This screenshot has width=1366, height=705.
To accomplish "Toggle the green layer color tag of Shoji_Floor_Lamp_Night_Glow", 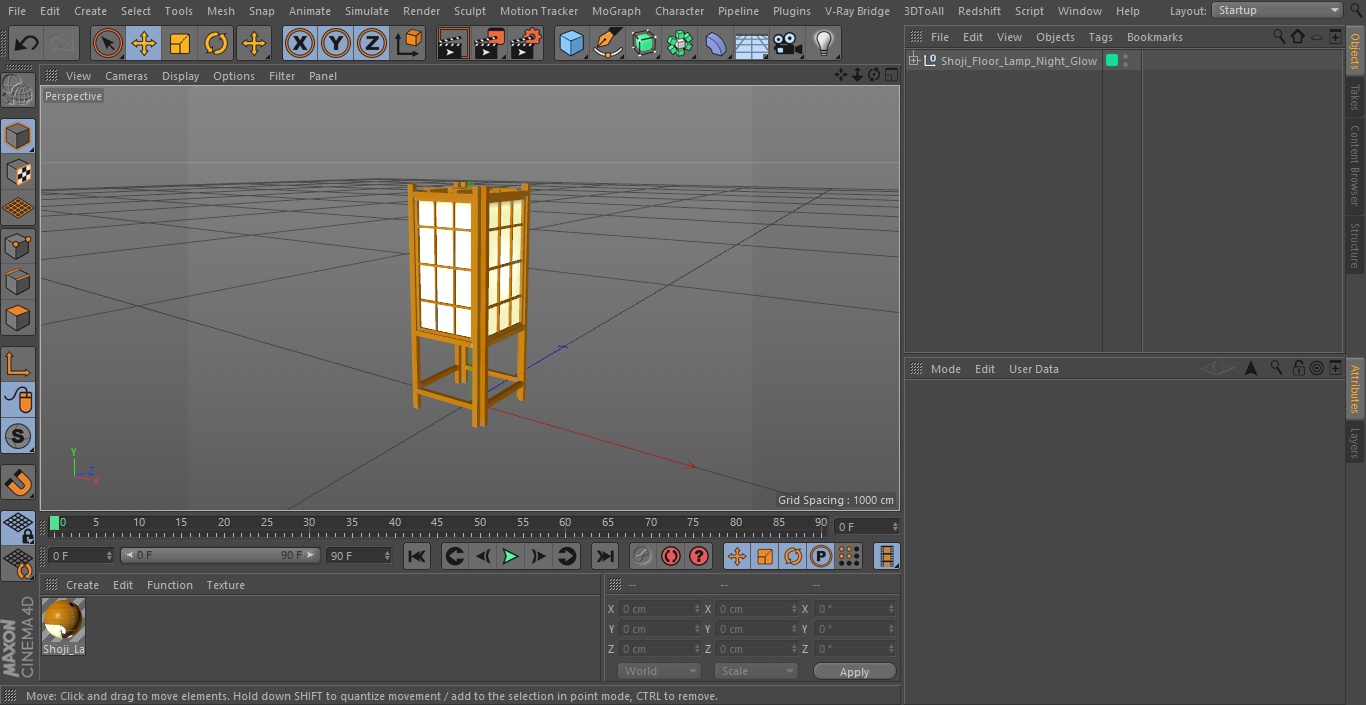I will (x=1111, y=61).
